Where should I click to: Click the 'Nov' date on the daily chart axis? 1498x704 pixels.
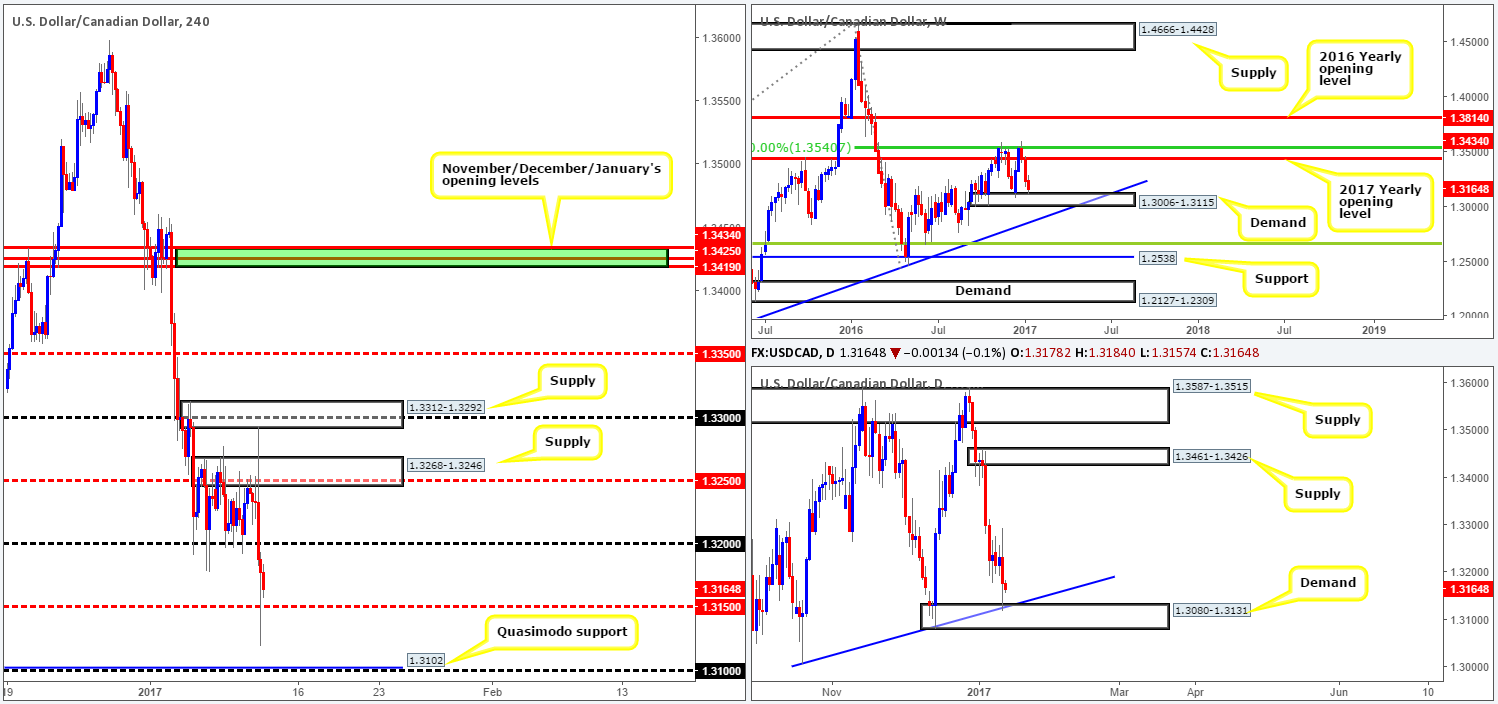[831, 691]
